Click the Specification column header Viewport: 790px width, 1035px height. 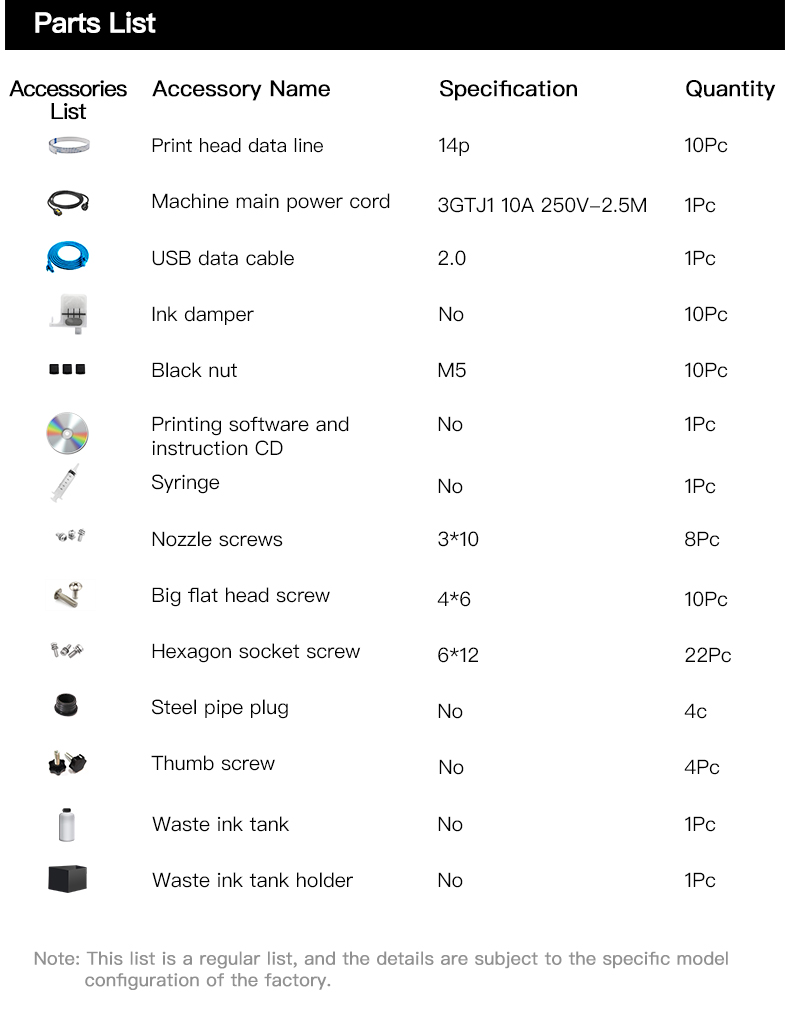click(508, 89)
